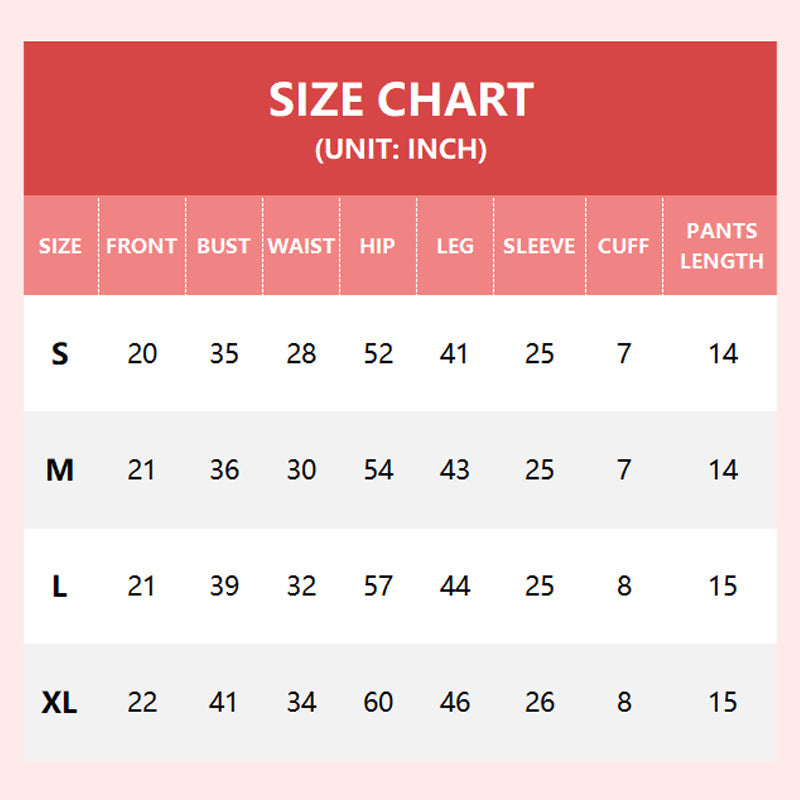Click the BUST column header
This screenshot has height=800, width=800.
[x=223, y=246]
